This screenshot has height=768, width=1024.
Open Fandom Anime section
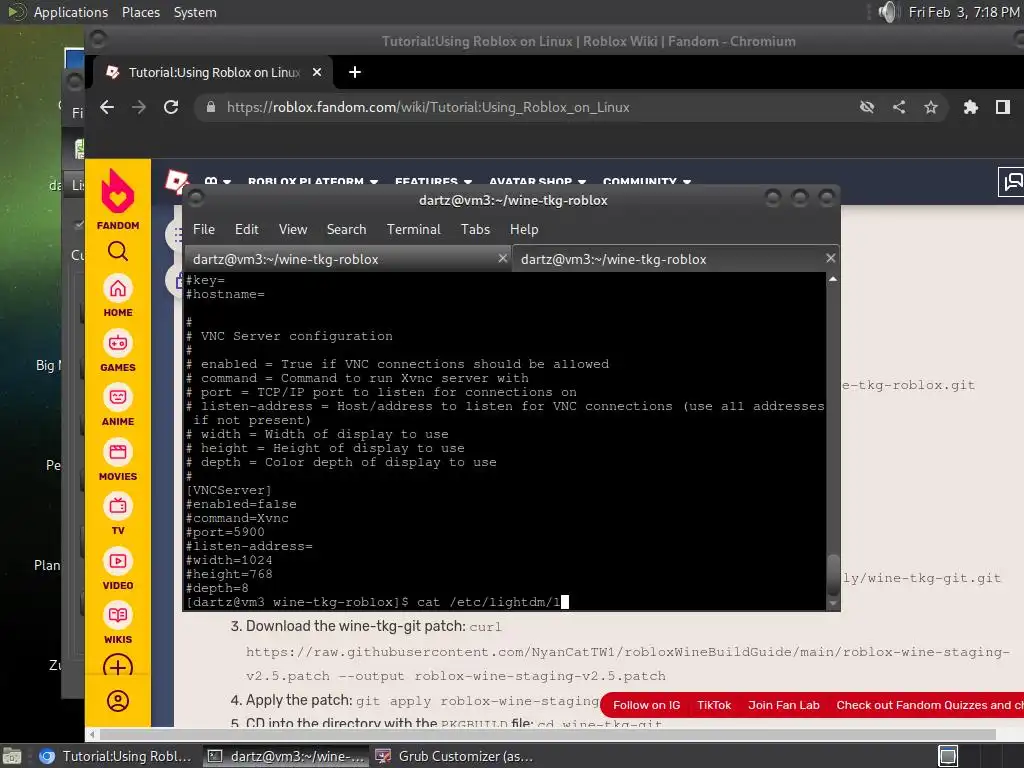[x=118, y=405]
